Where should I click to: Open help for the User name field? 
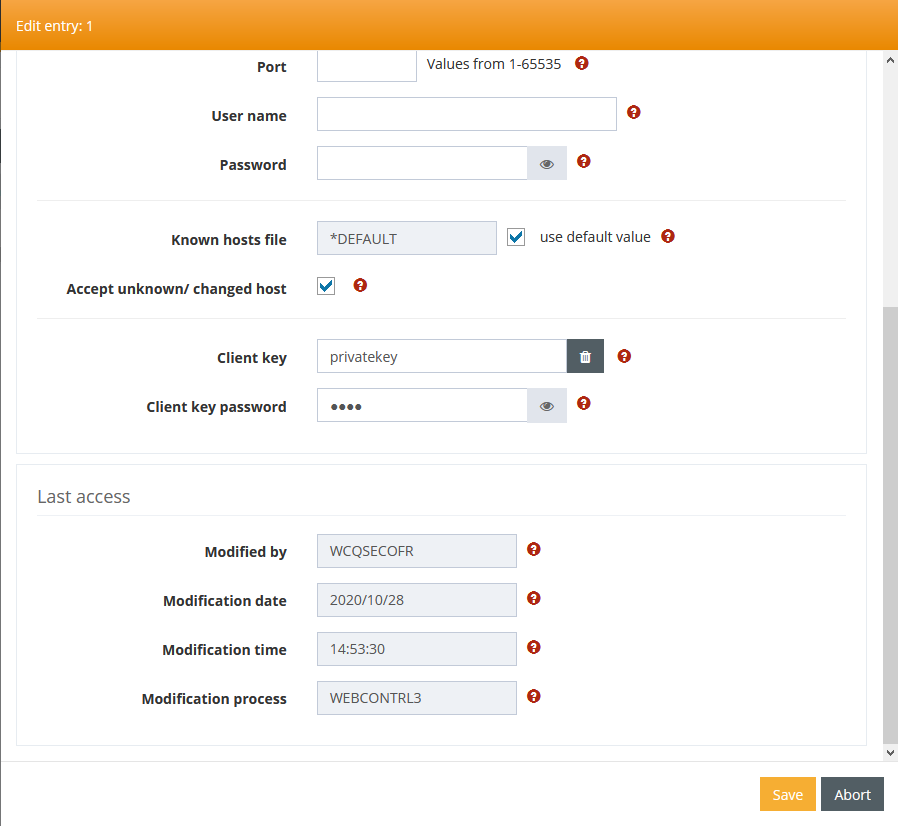coord(633,112)
